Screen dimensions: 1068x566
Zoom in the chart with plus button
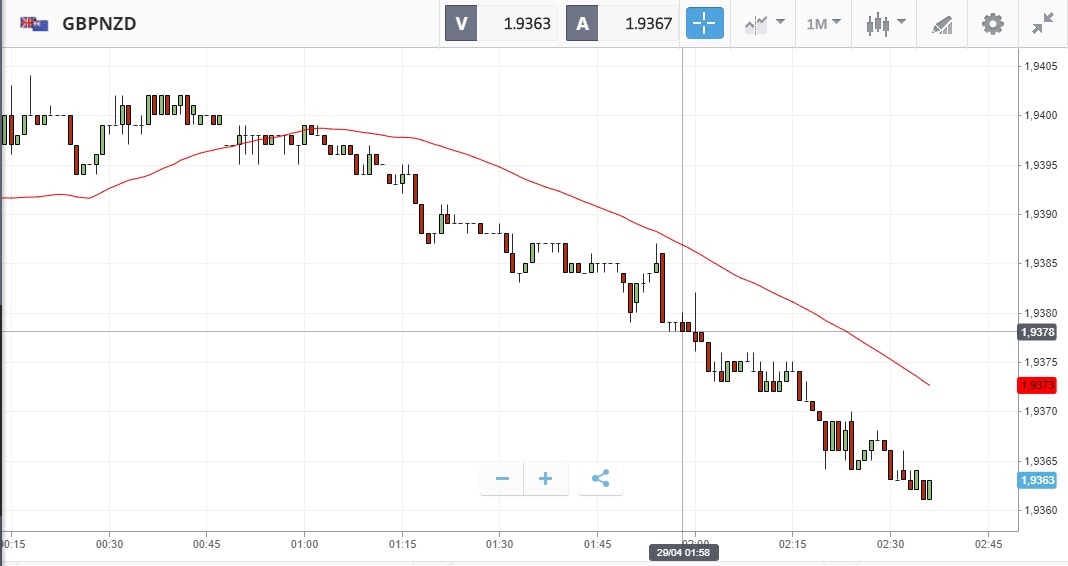(546, 479)
